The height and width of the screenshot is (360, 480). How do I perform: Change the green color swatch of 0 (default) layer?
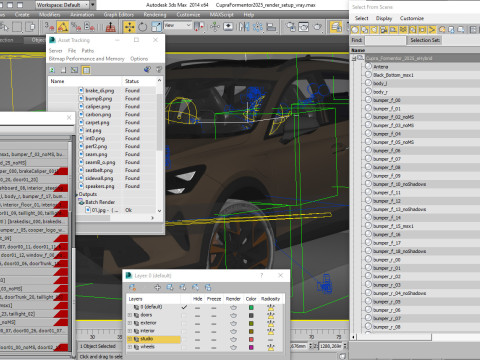pyautogui.click(x=251, y=307)
